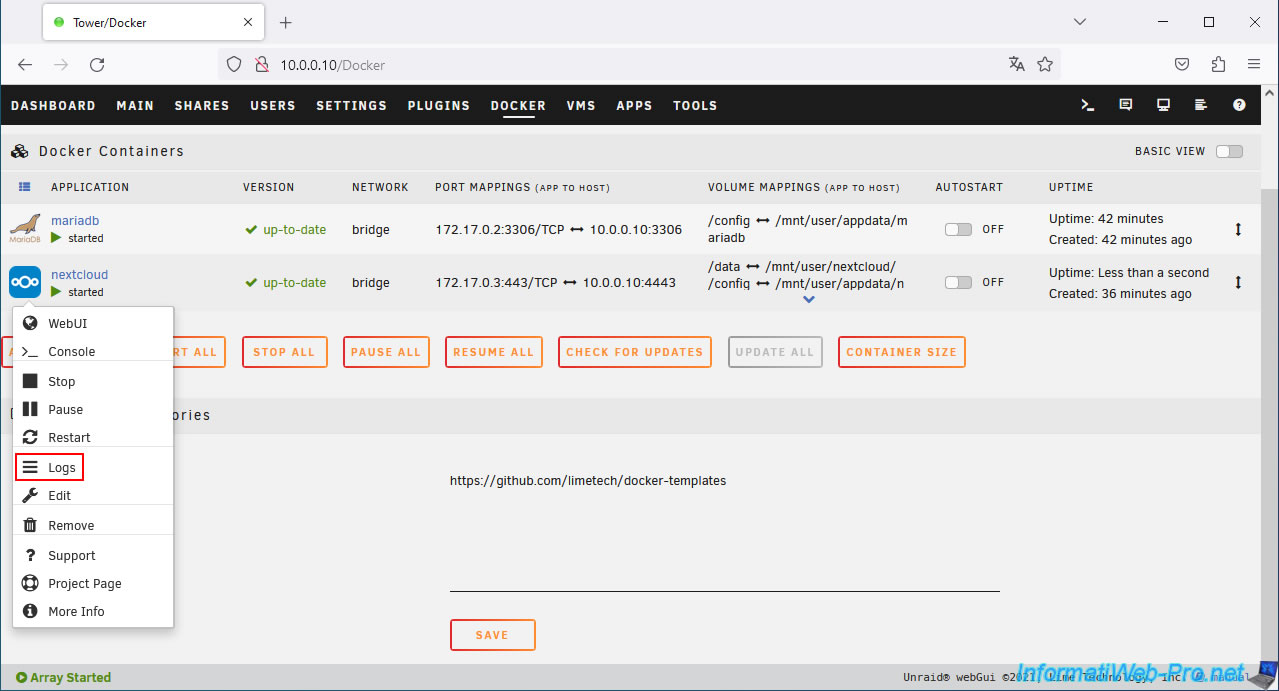Enable autostart for mariadb container
This screenshot has width=1279, height=691.
[958, 229]
